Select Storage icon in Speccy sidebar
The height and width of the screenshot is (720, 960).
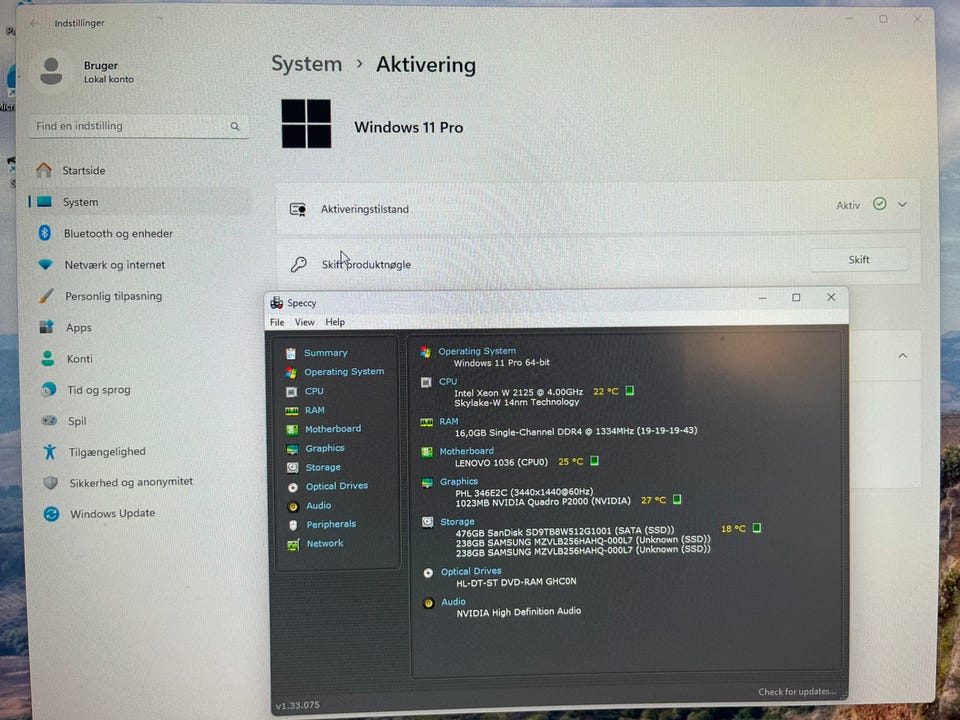[293, 468]
